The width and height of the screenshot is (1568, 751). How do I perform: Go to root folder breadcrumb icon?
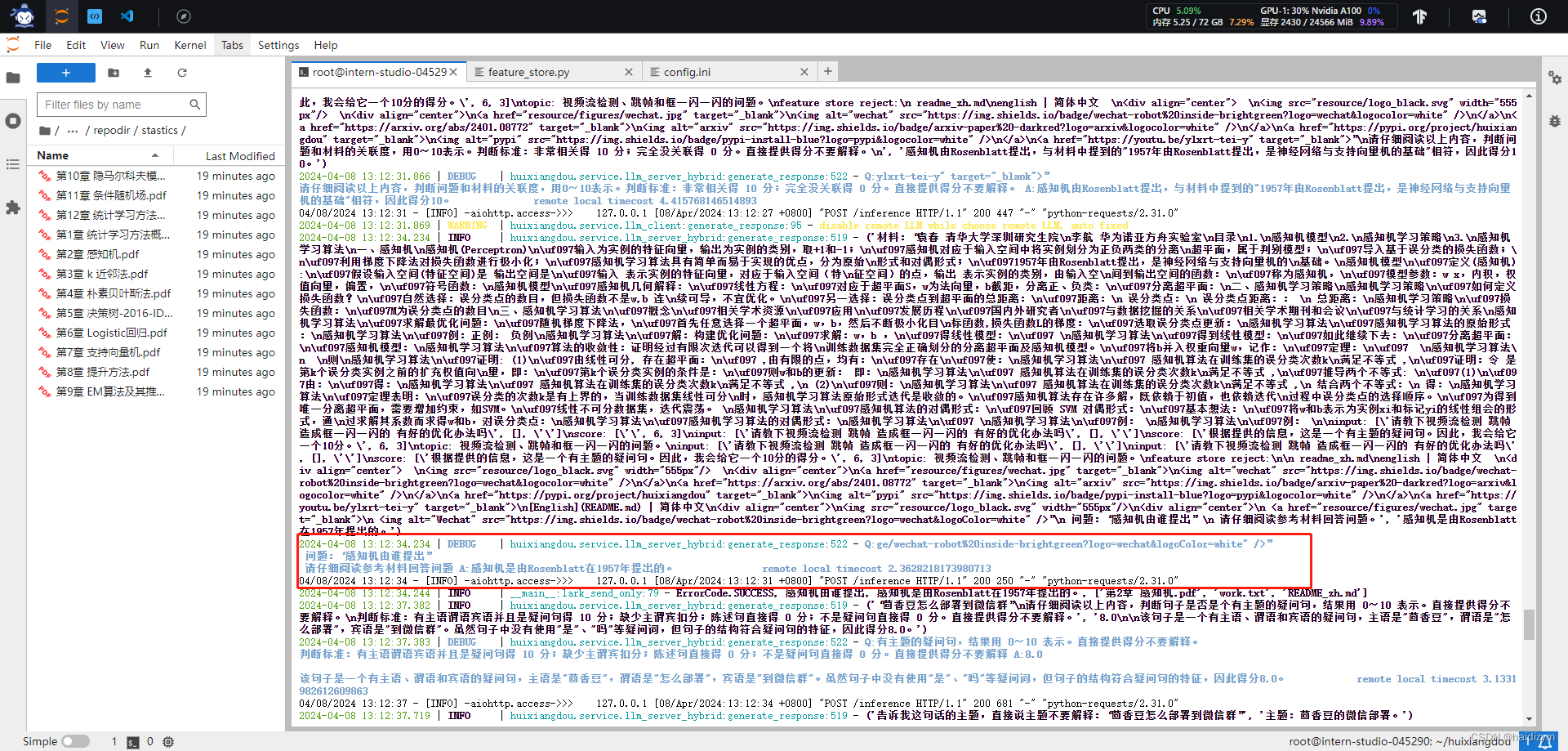click(44, 131)
